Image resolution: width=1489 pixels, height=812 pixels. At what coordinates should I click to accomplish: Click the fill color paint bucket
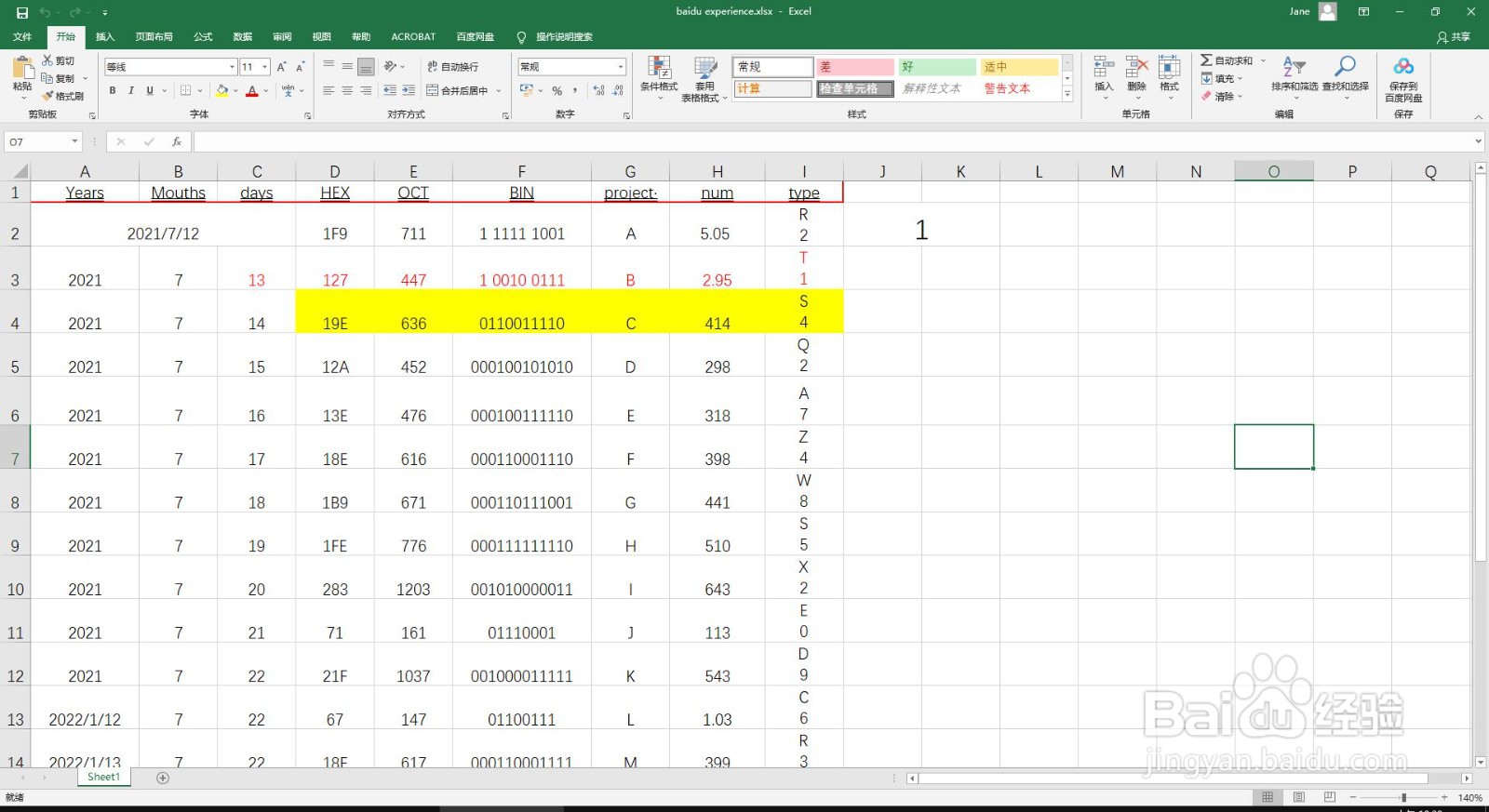[221, 90]
